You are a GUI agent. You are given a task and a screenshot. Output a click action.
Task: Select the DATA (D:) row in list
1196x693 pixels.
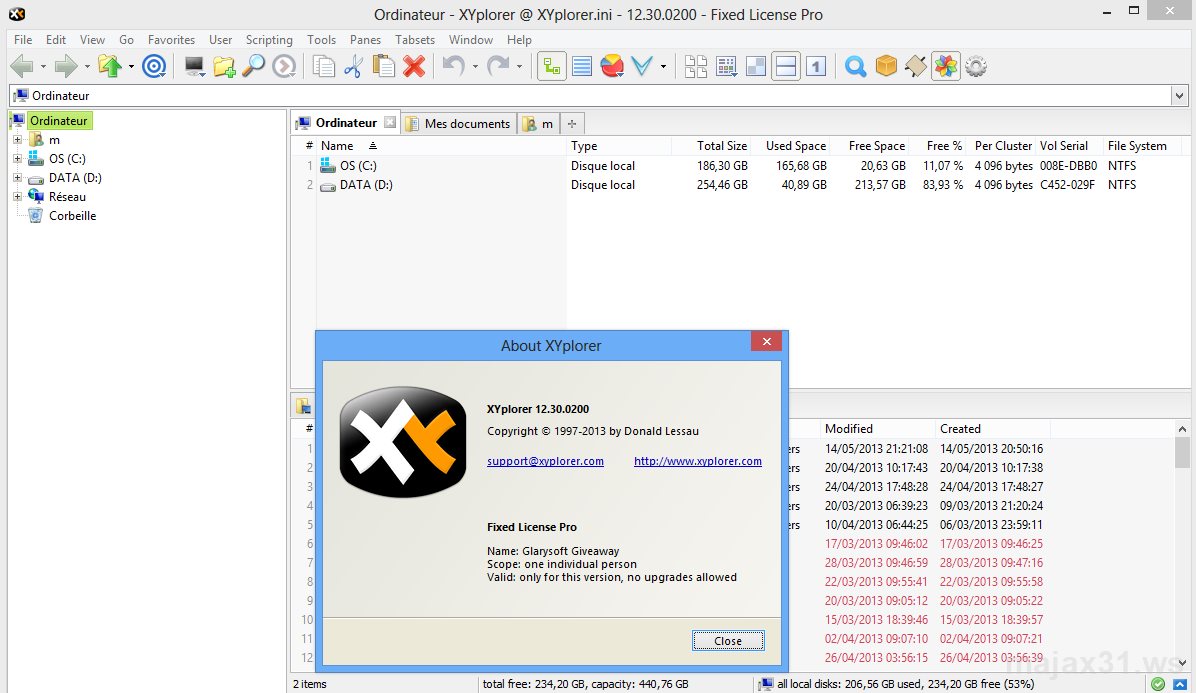[737, 184]
